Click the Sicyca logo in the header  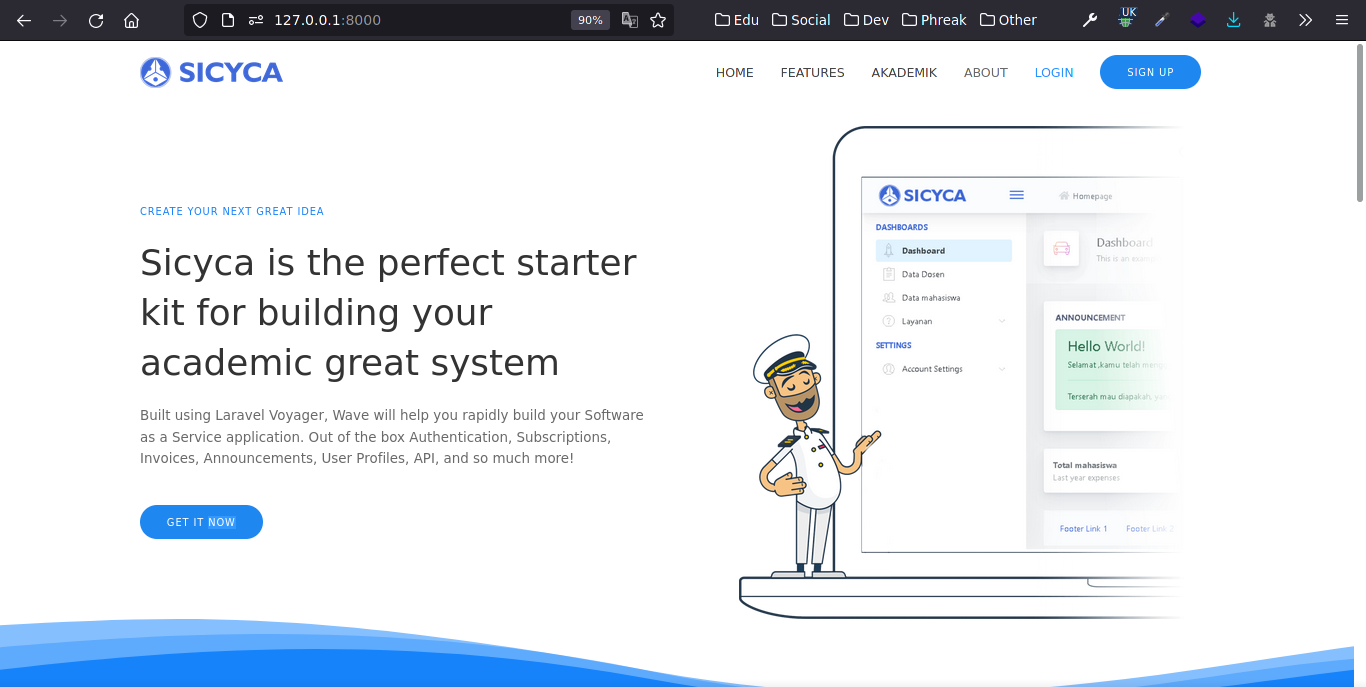211,72
